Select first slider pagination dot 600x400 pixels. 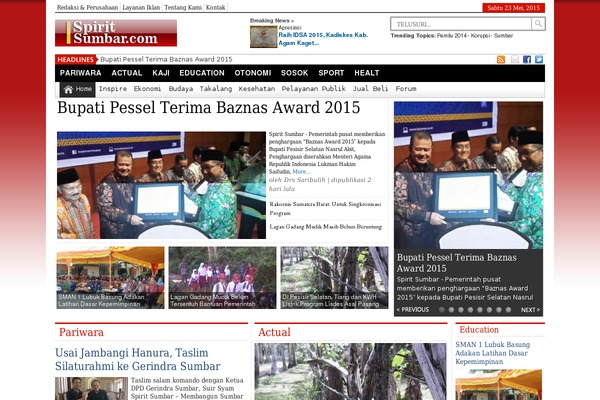442,310
